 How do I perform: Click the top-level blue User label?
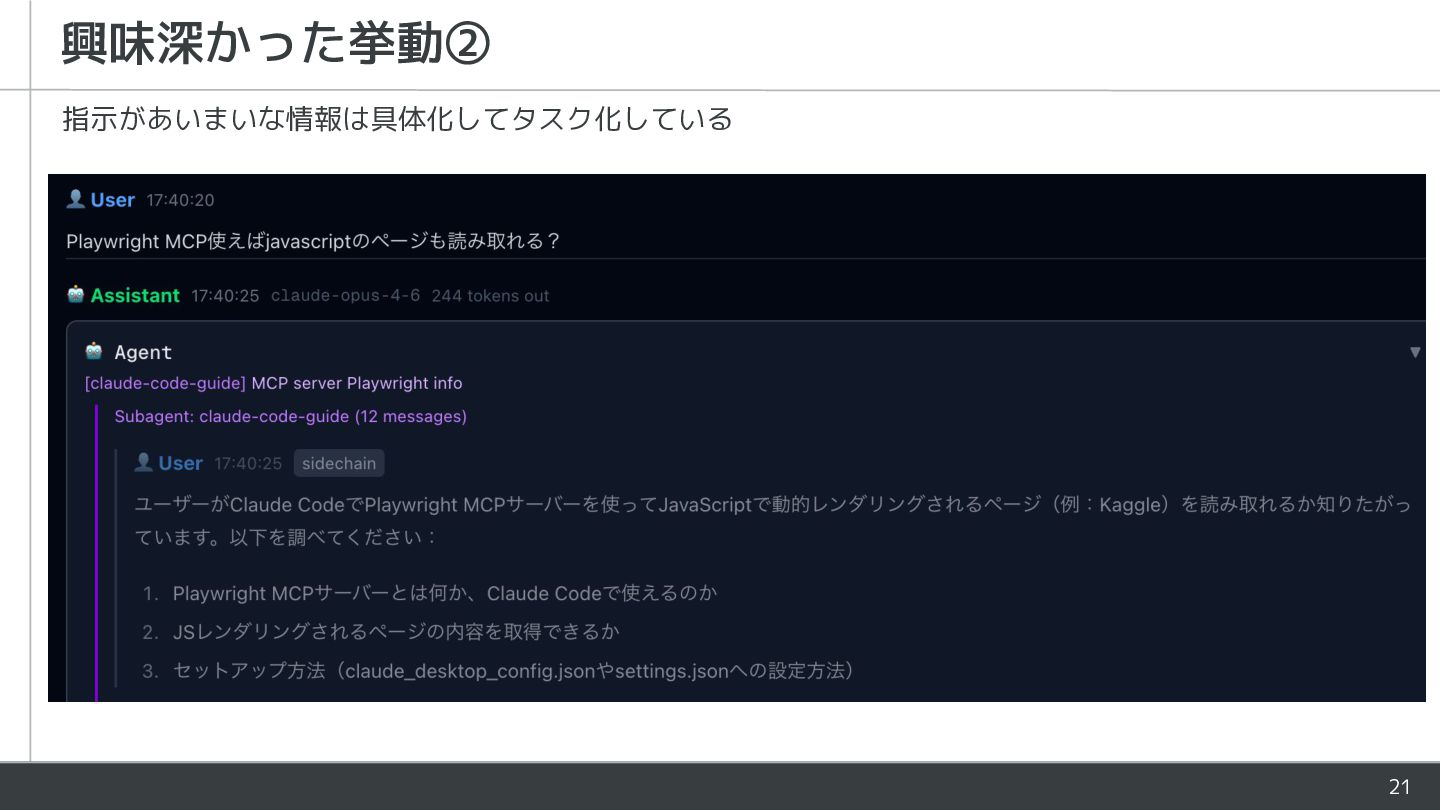coord(112,200)
